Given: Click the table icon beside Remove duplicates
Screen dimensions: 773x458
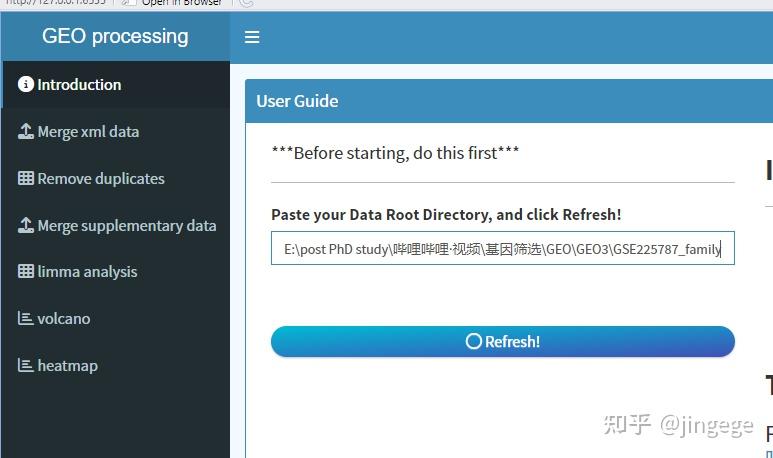Looking at the screenshot, I should [26, 179].
